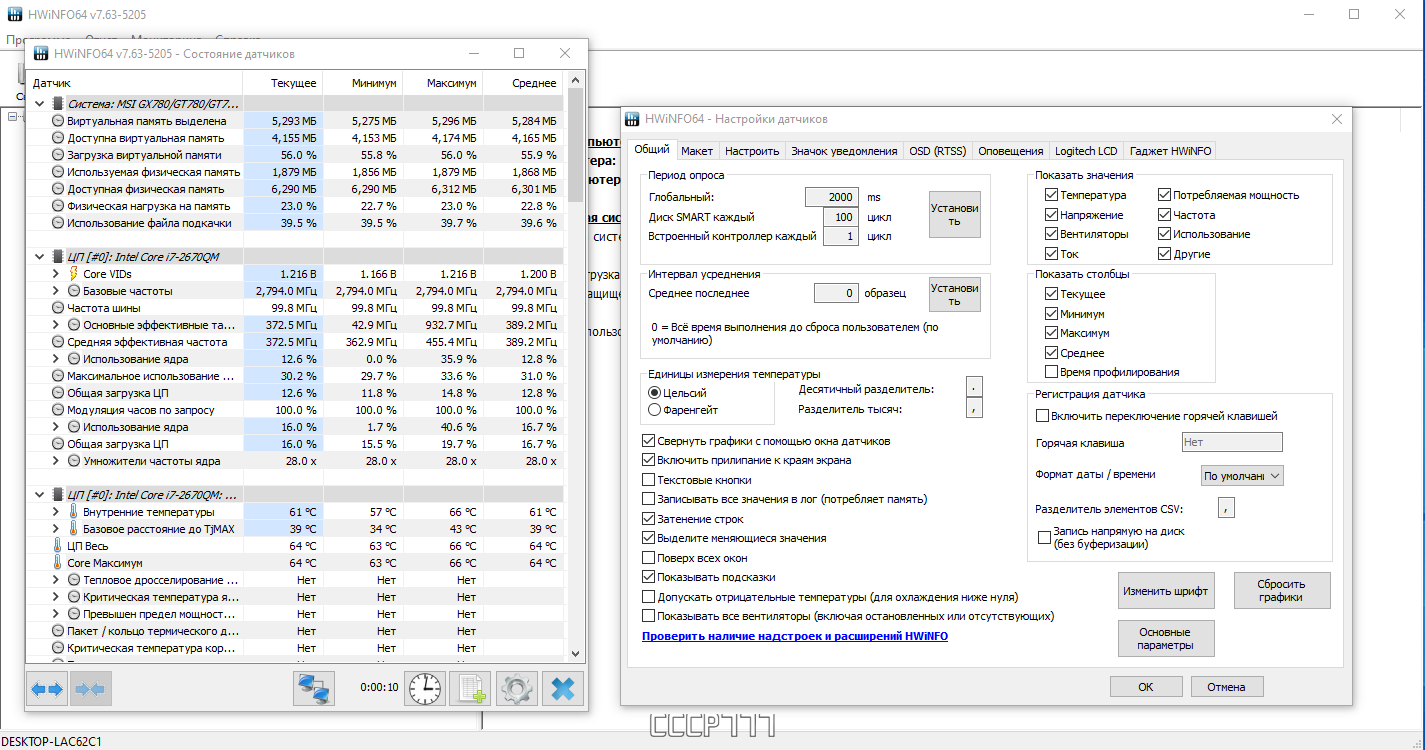Click the collapse columns inward arrows icon
The width and height of the screenshot is (1425, 750).
click(x=90, y=688)
